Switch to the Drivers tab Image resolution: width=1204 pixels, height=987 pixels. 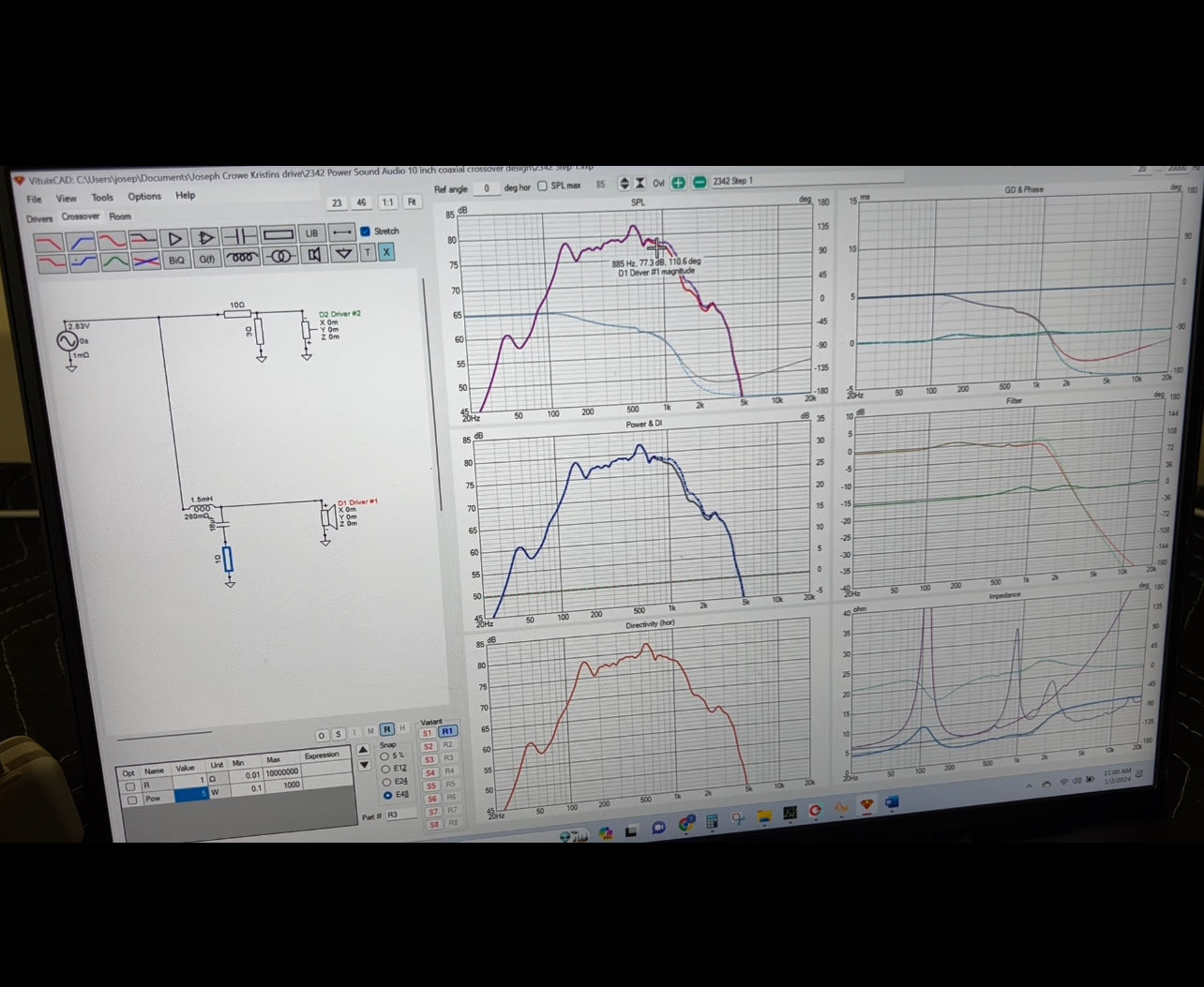point(39,218)
